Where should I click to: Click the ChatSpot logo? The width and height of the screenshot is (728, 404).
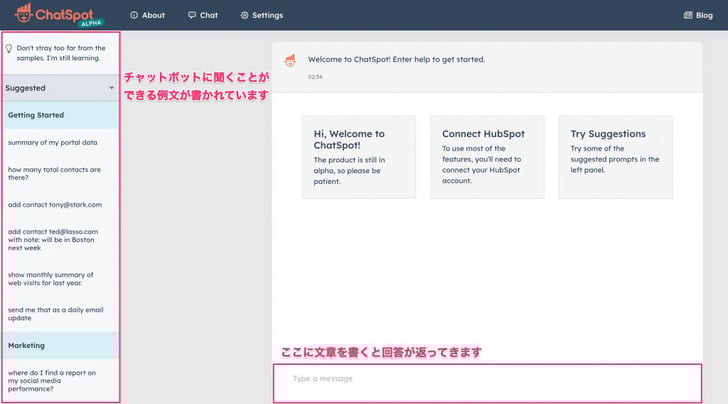[x=59, y=15]
